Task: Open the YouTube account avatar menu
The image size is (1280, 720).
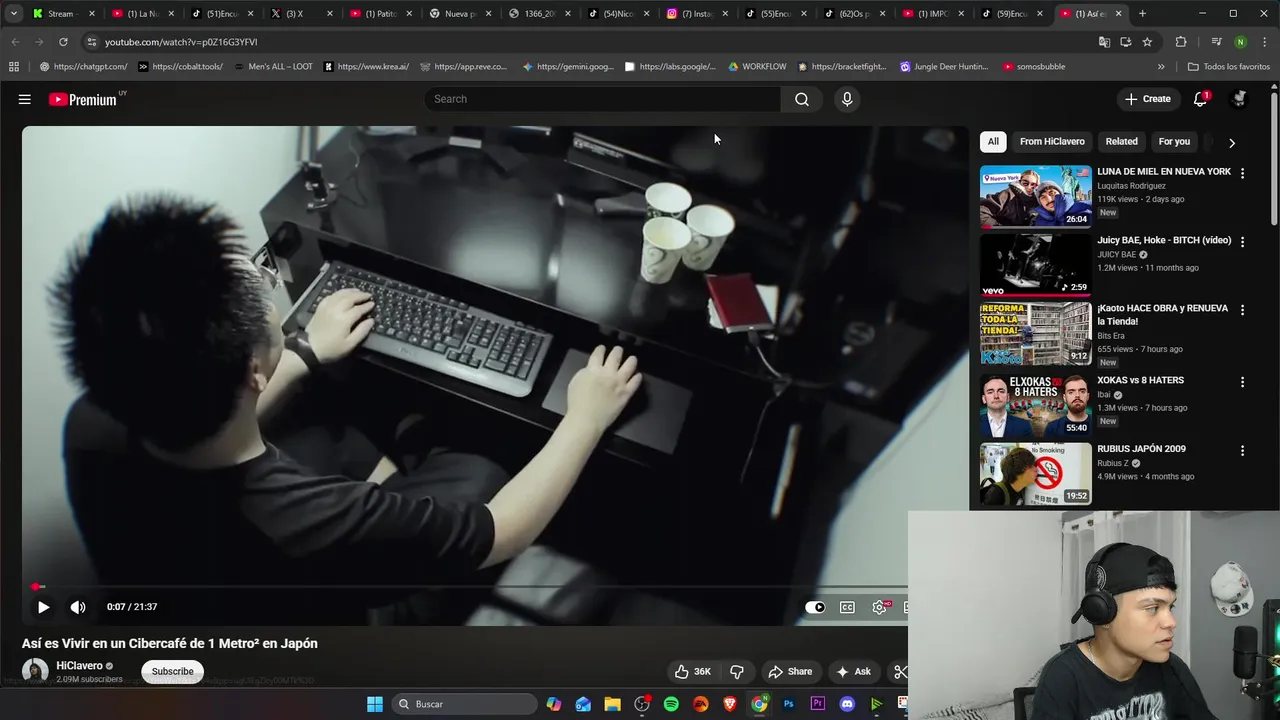Action: (1239, 99)
